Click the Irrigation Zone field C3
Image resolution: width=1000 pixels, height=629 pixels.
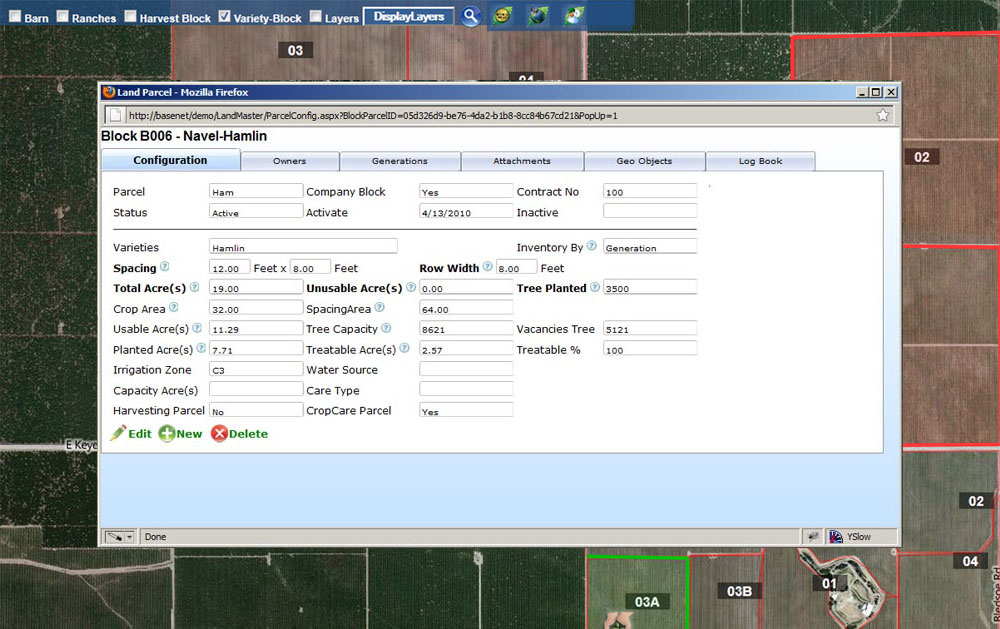coord(256,369)
